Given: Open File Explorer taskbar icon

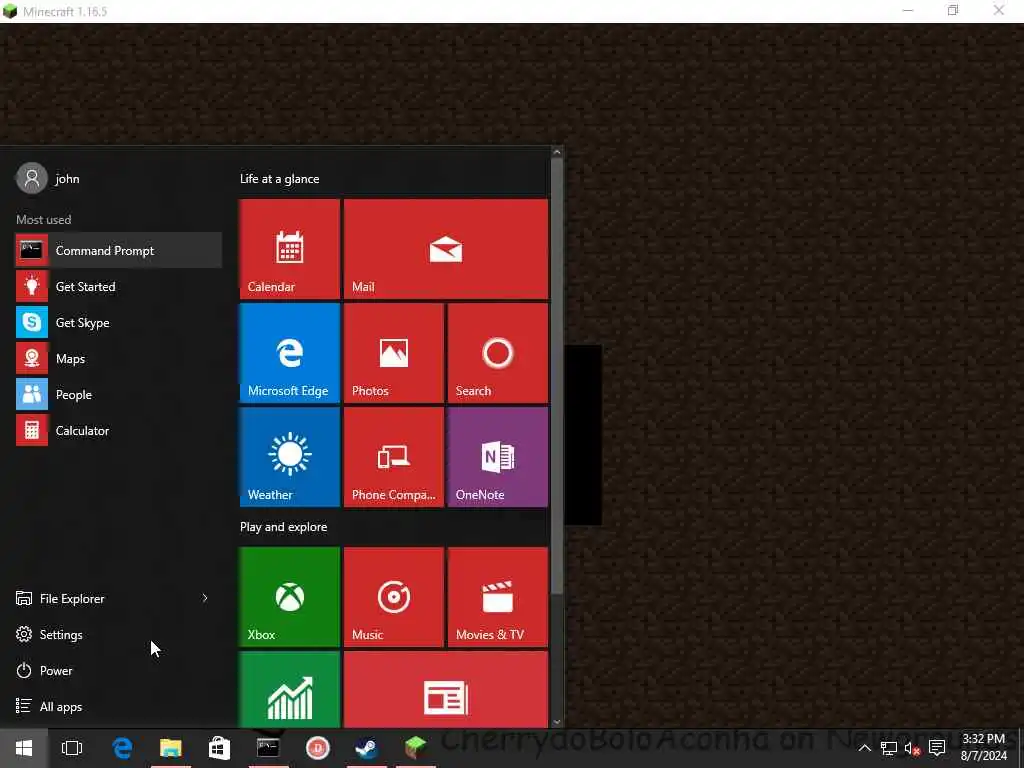Looking at the screenshot, I should (x=170, y=748).
